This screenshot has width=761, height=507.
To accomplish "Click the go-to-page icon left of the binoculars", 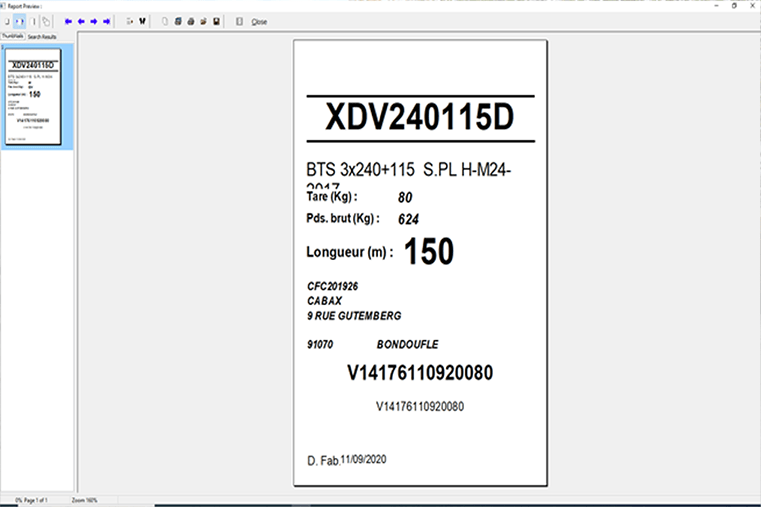I will coord(130,21).
